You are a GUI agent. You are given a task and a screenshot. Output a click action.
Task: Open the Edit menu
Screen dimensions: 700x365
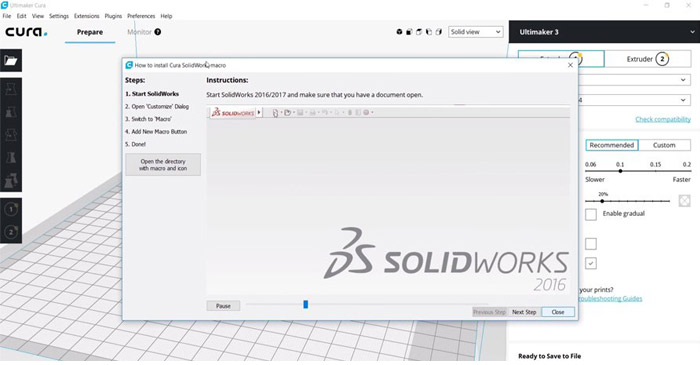21,16
